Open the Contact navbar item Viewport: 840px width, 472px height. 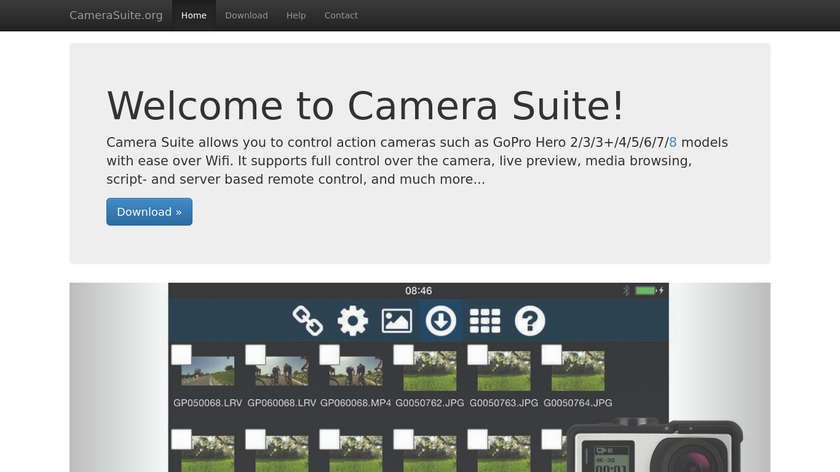341,16
